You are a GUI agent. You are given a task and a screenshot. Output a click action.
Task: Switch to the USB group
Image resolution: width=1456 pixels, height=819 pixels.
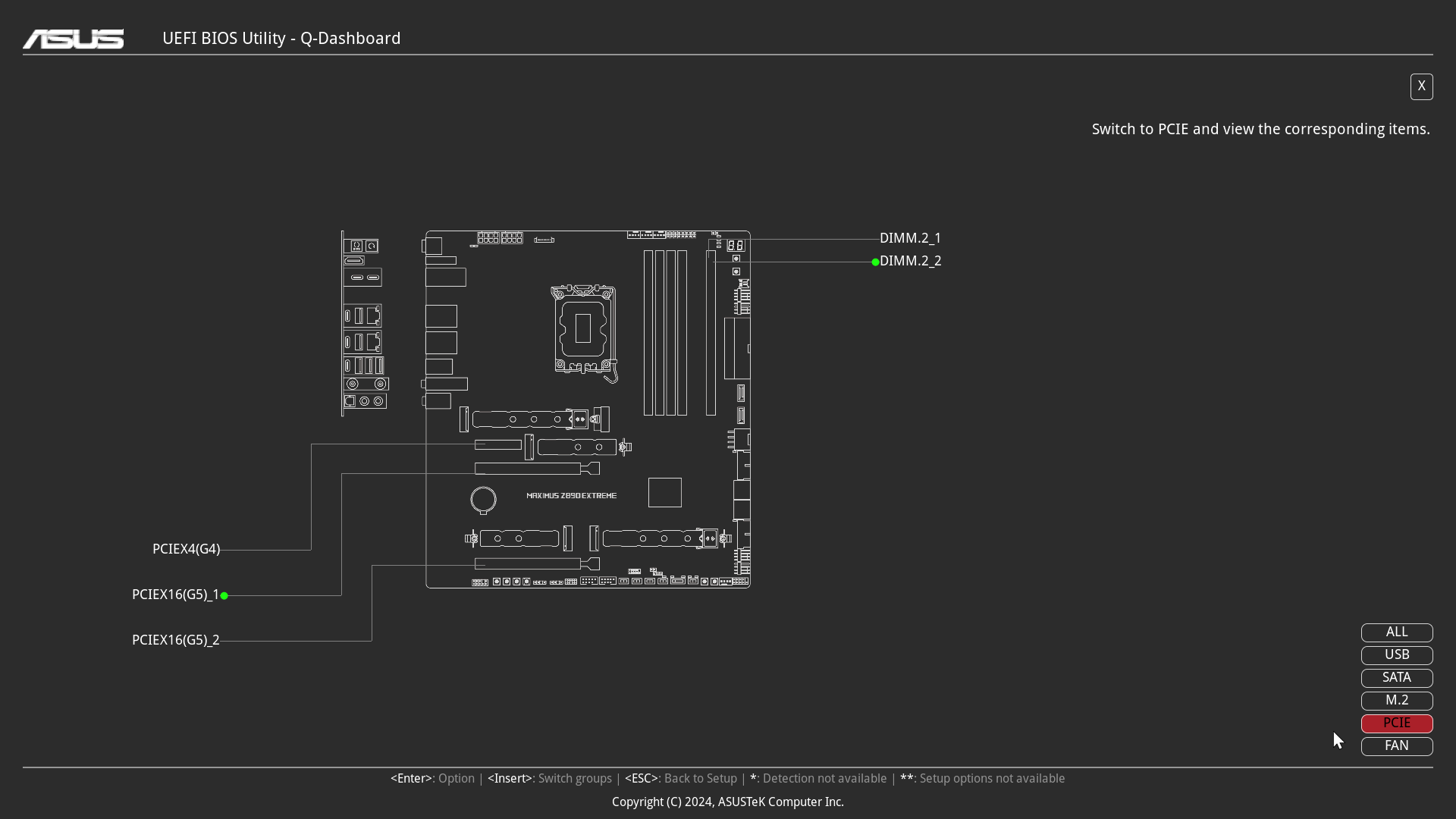pyautogui.click(x=1397, y=655)
